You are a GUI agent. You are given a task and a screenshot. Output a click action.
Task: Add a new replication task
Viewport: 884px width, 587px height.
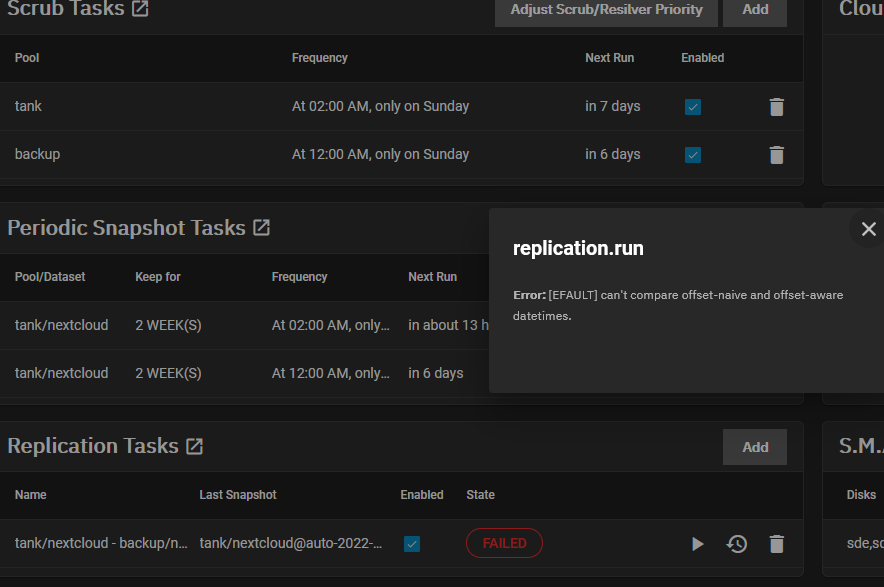pyautogui.click(x=755, y=447)
